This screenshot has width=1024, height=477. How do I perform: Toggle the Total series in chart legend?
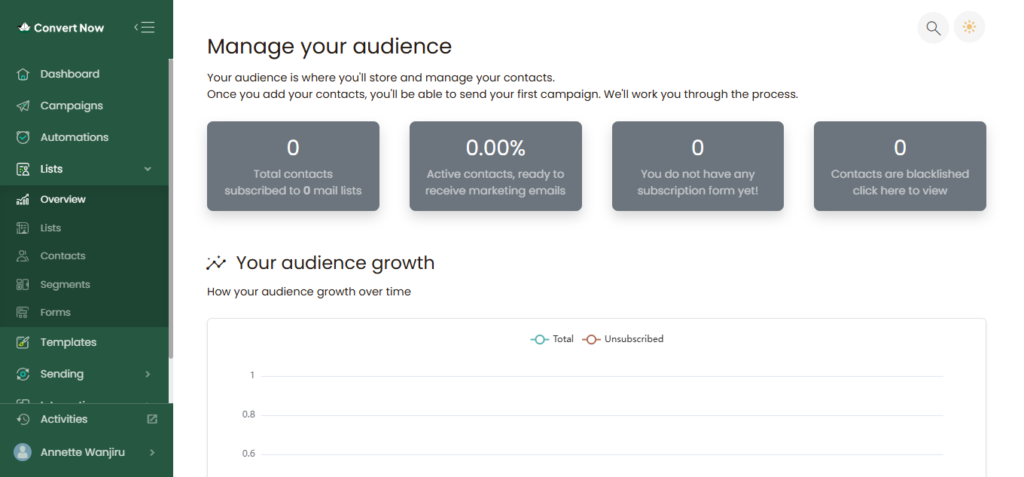tap(552, 339)
